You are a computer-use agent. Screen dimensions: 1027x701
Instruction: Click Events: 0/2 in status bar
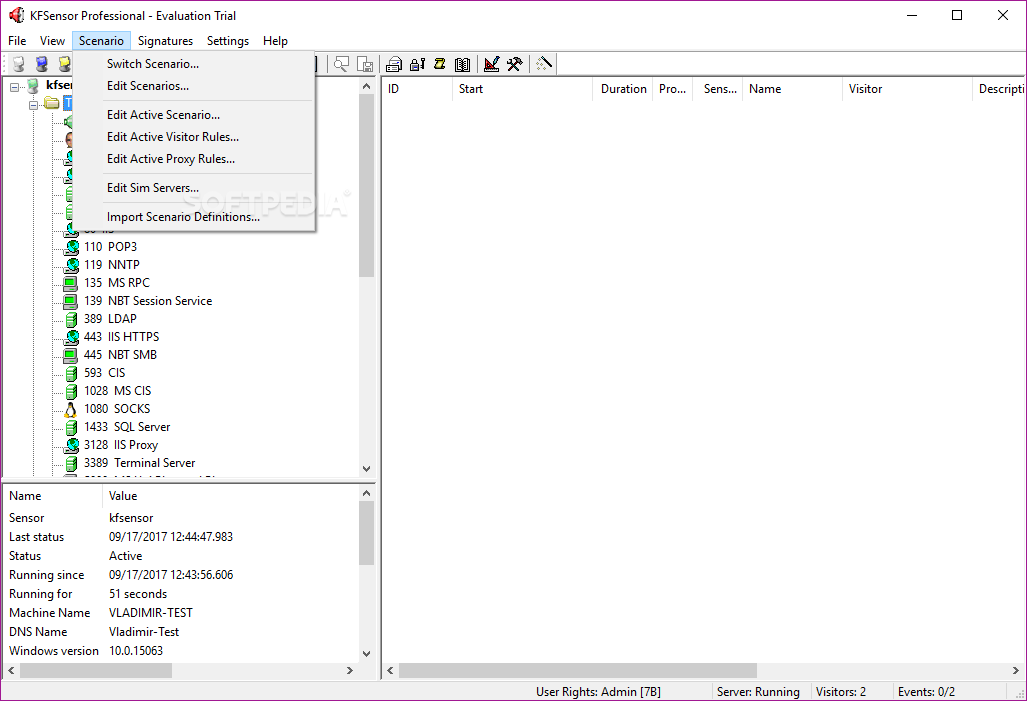click(926, 692)
